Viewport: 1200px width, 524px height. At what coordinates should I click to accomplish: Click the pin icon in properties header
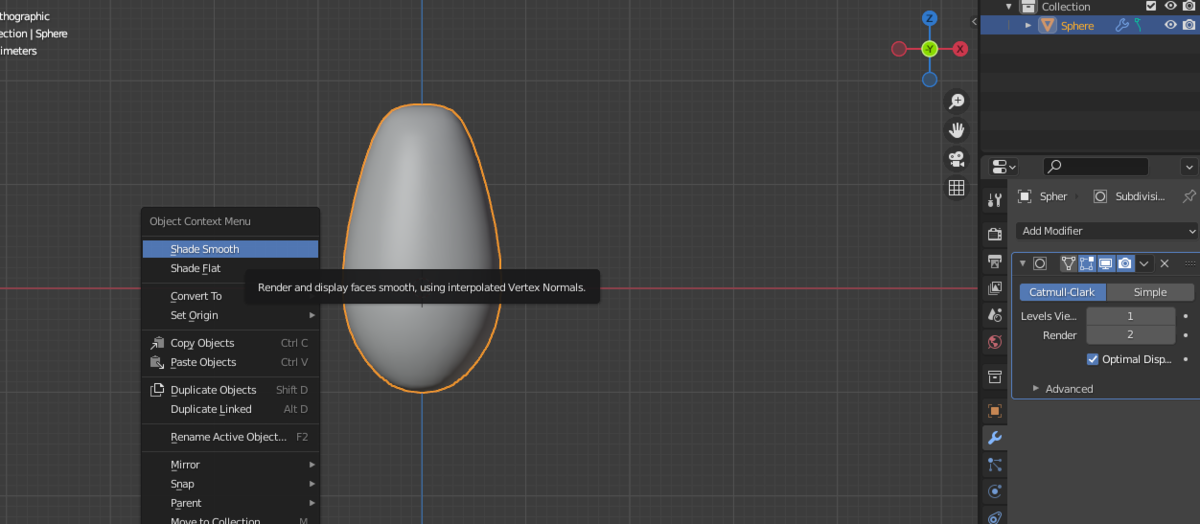1188,196
